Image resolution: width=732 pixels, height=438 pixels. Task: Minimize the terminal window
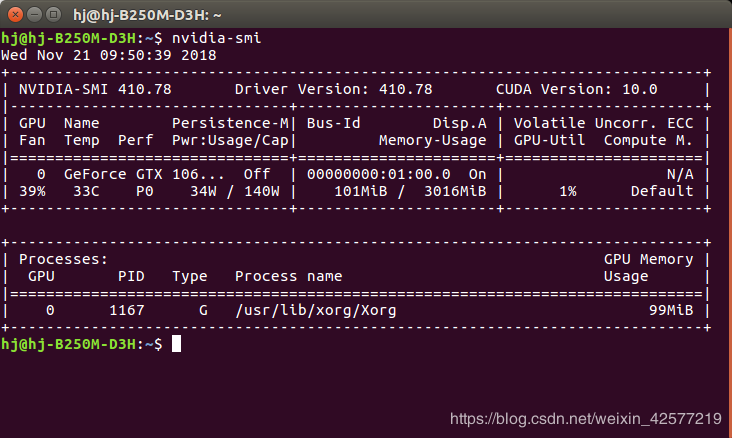click(x=32, y=14)
